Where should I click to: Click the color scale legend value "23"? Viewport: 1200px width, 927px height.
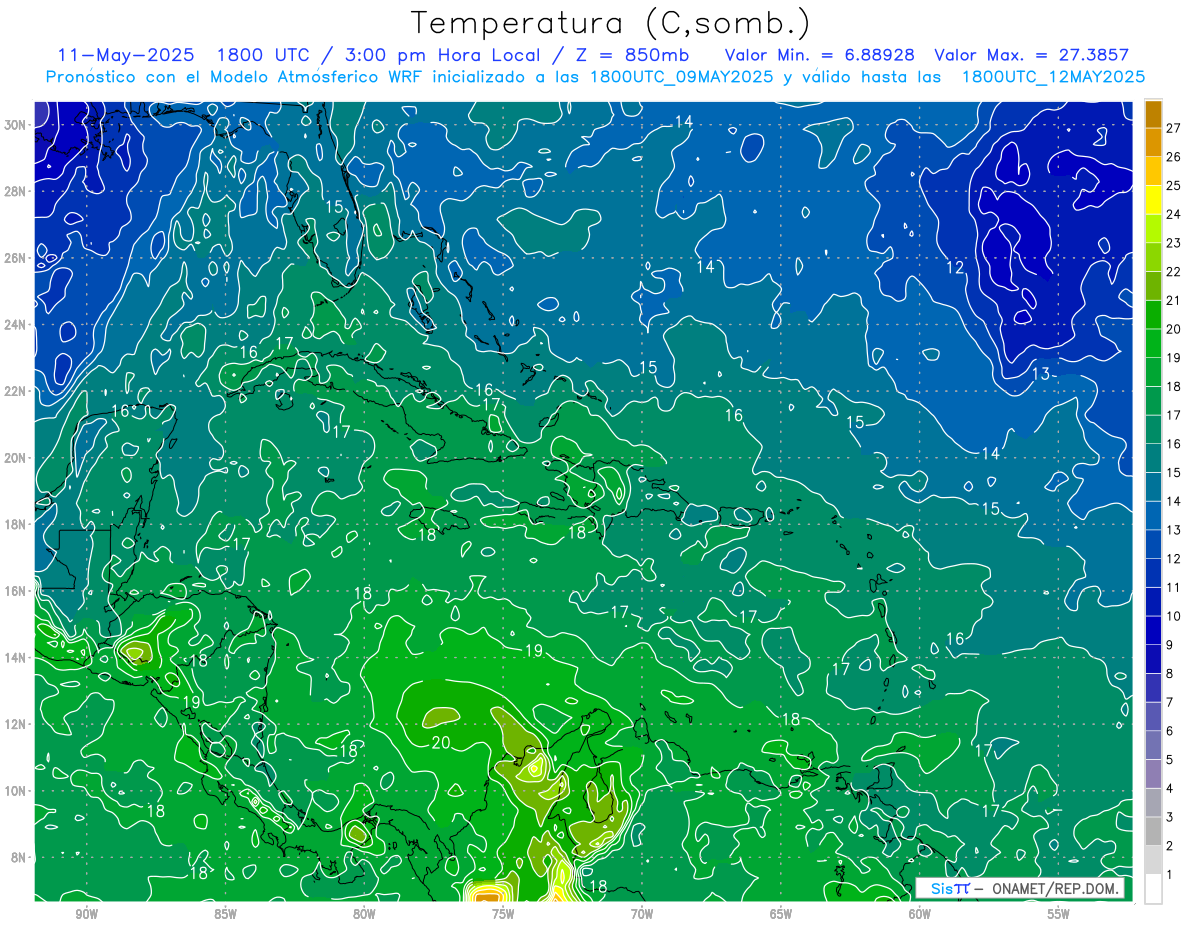(1173, 242)
